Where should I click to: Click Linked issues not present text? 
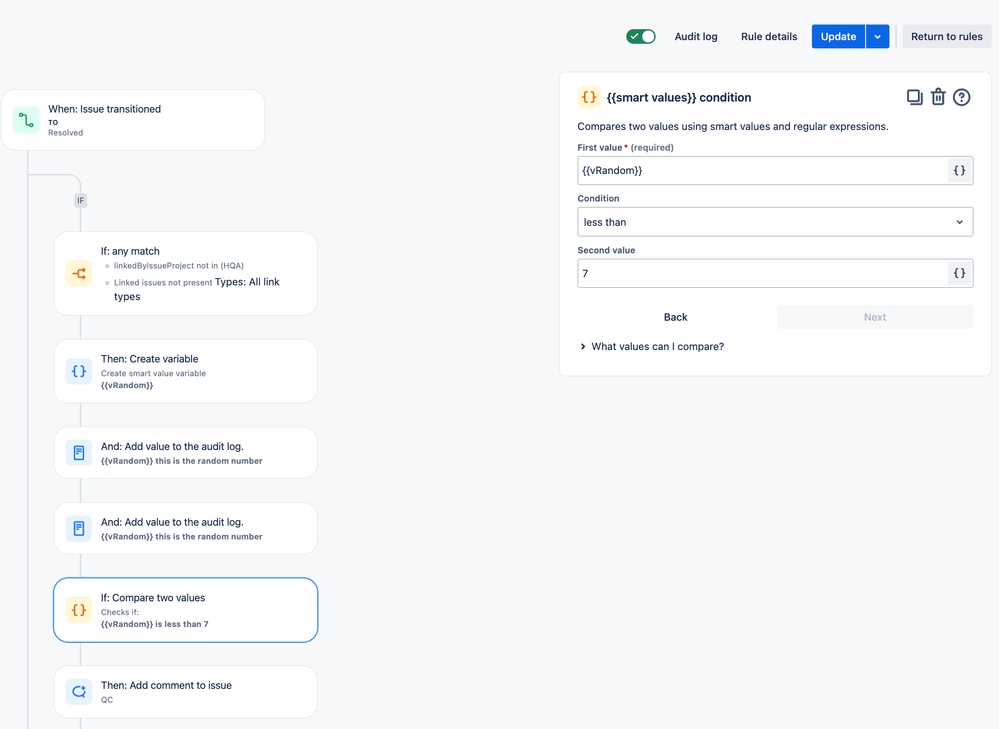click(x=163, y=282)
